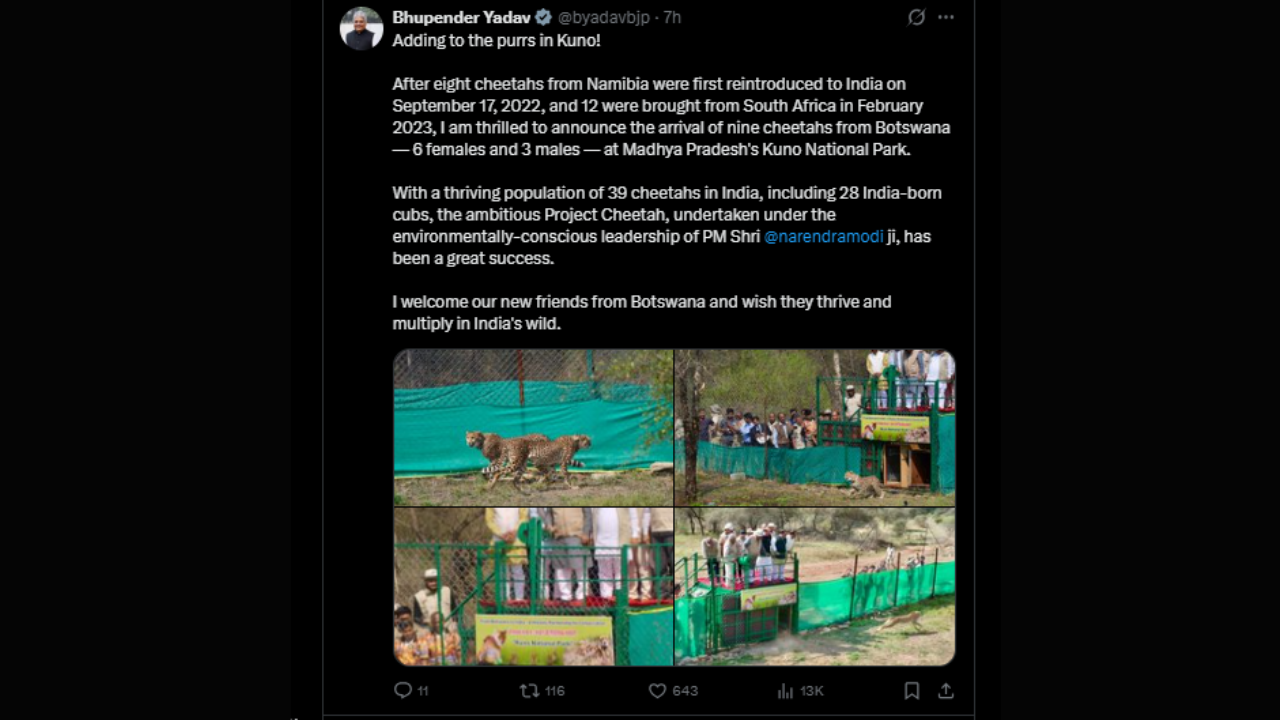Open photo of crowd watching cheetah release
The width and height of the screenshot is (1280, 720).
[815, 427]
